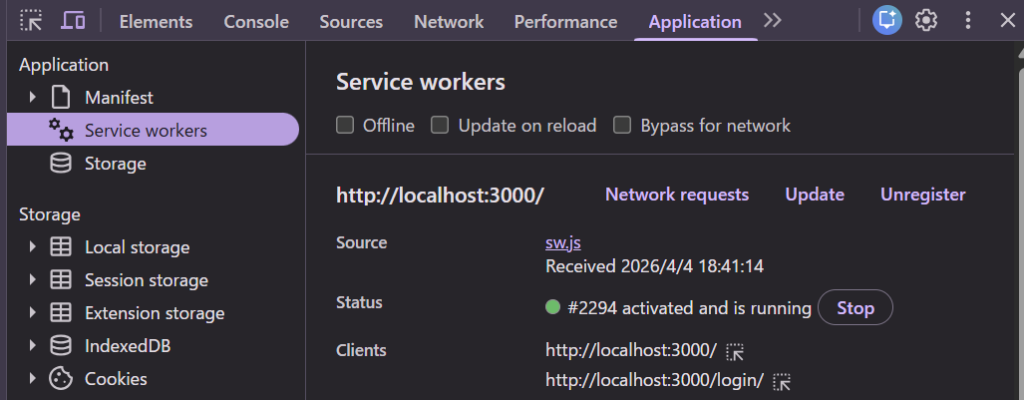Focus the localhost:3000/login client icon
Screen dimensions: 1024x400
tap(783, 381)
